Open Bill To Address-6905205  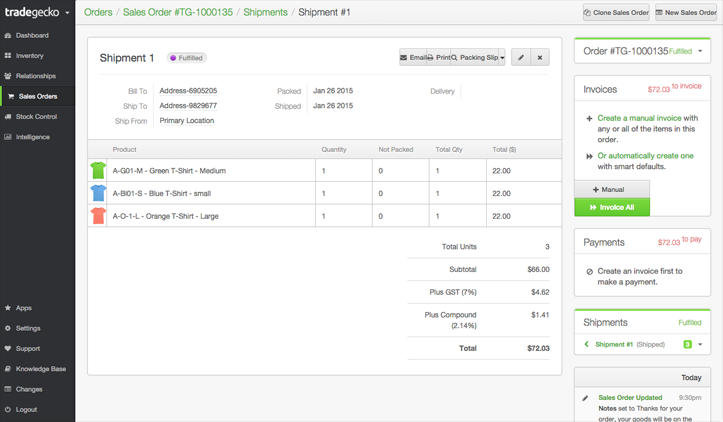(x=188, y=91)
